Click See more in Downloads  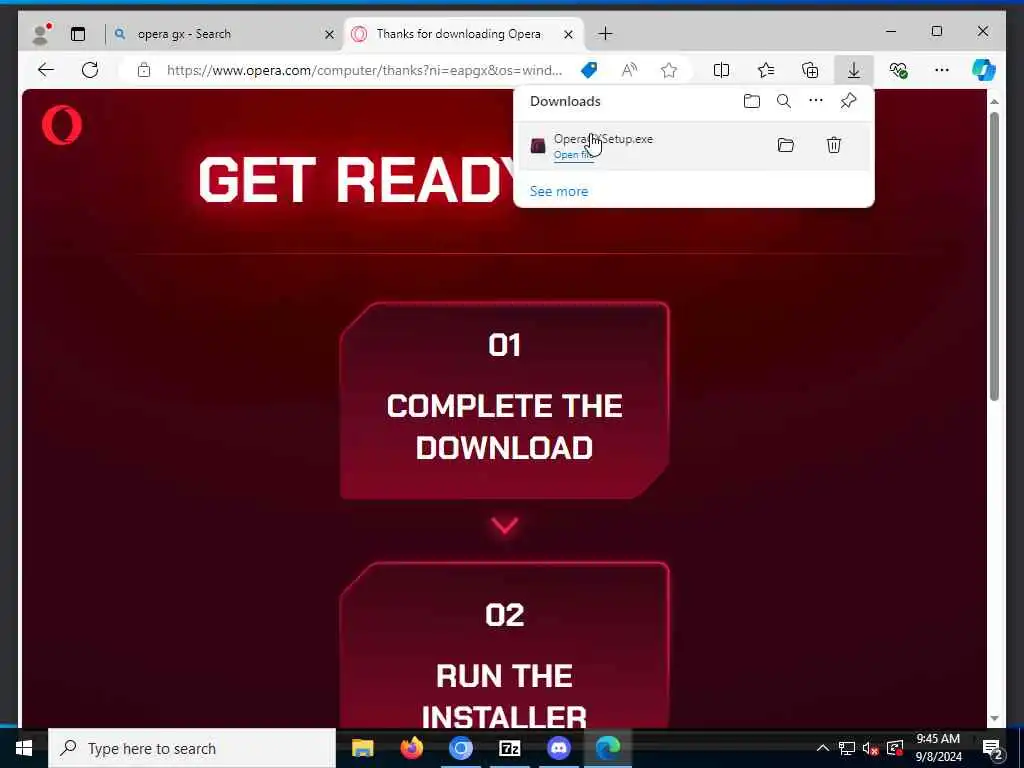pyautogui.click(x=559, y=191)
